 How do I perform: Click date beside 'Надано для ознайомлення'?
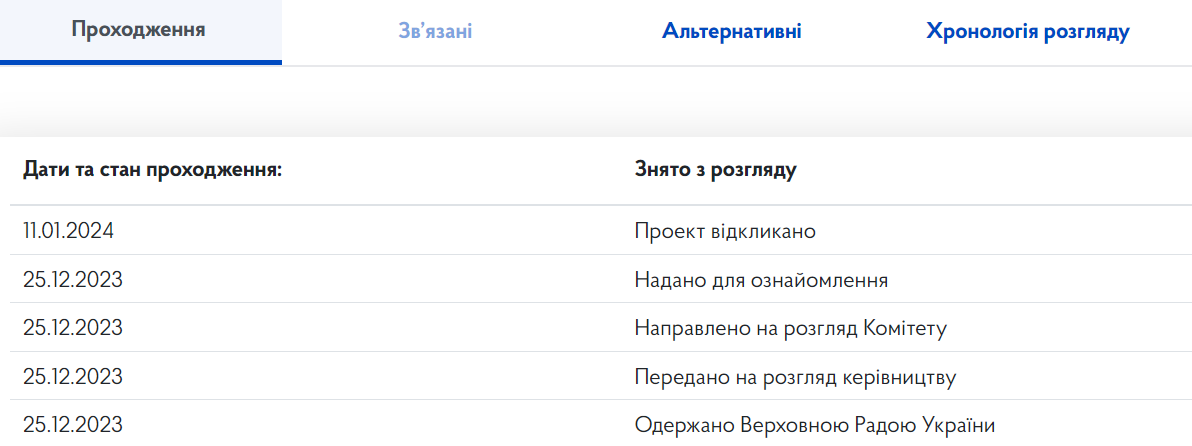point(73,279)
